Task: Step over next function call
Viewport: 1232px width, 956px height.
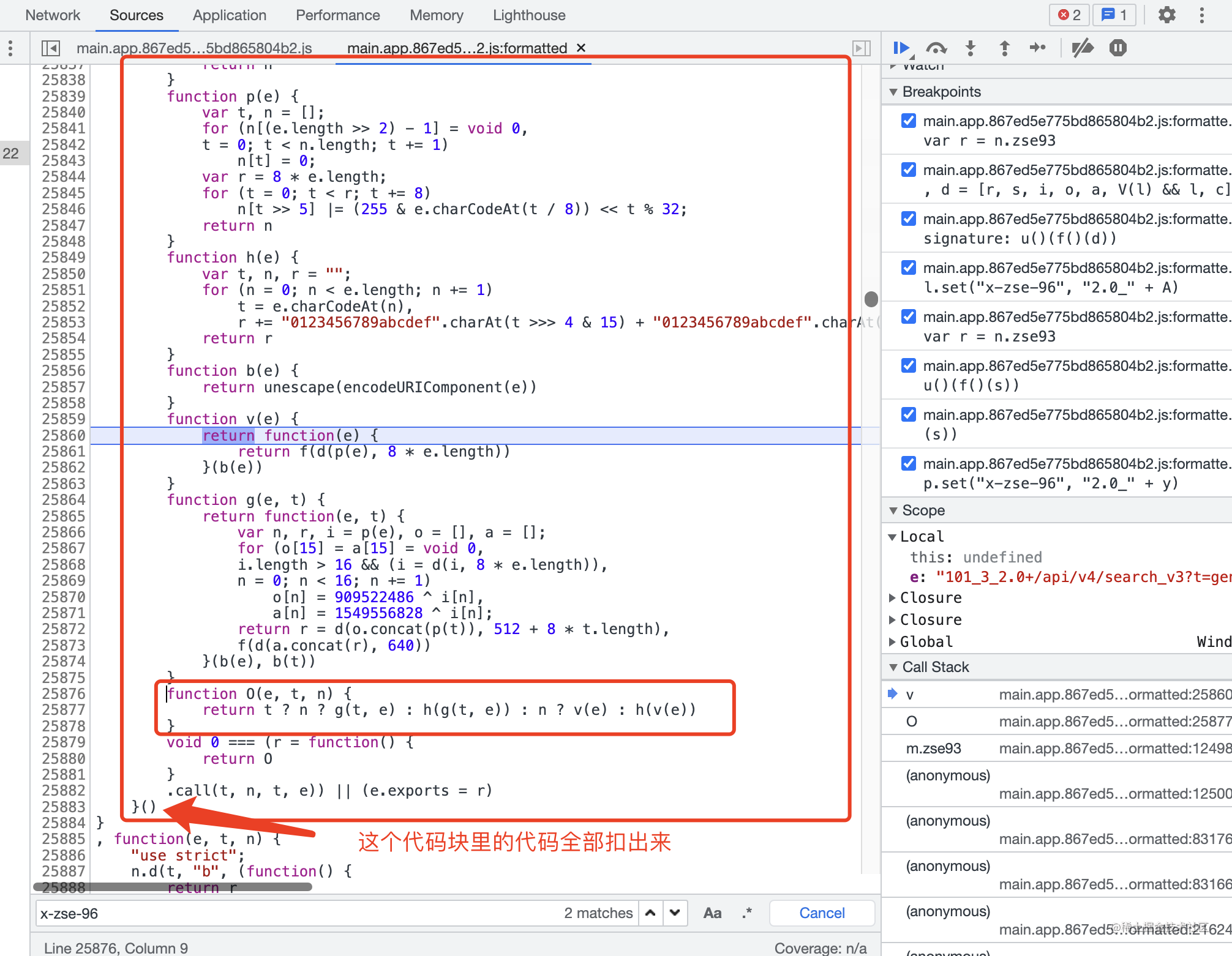Action: (x=936, y=48)
